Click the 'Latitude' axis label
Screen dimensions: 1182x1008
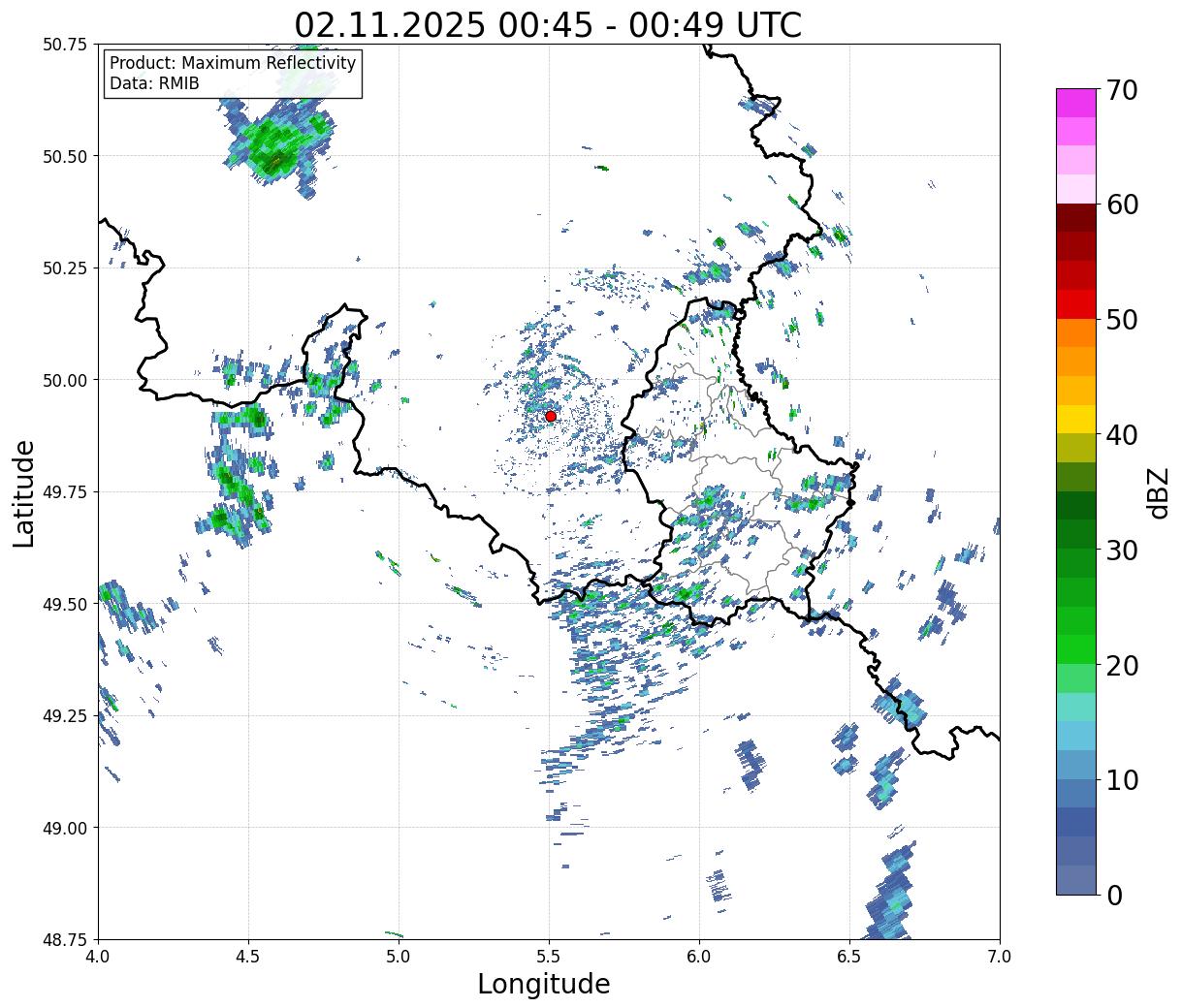pos(24,492)
